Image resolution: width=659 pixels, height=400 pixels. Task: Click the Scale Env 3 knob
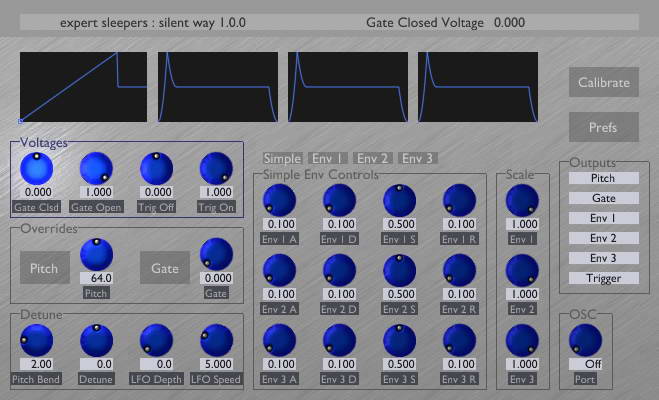click(522, 340)
